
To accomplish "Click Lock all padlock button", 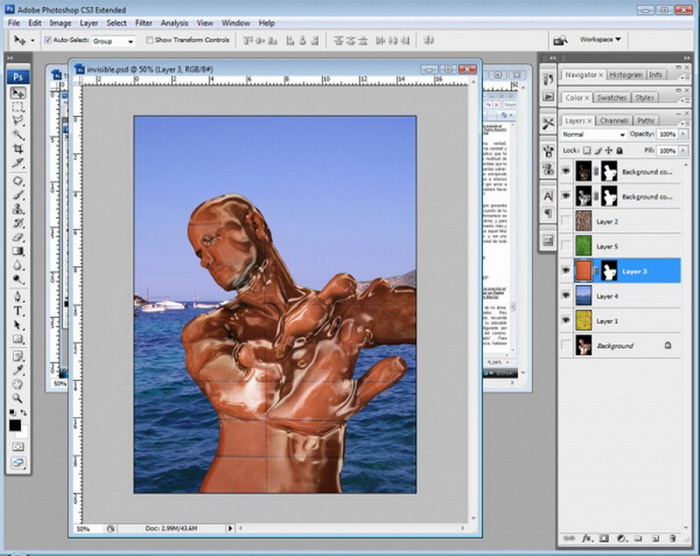I will [x=619, y=151].
